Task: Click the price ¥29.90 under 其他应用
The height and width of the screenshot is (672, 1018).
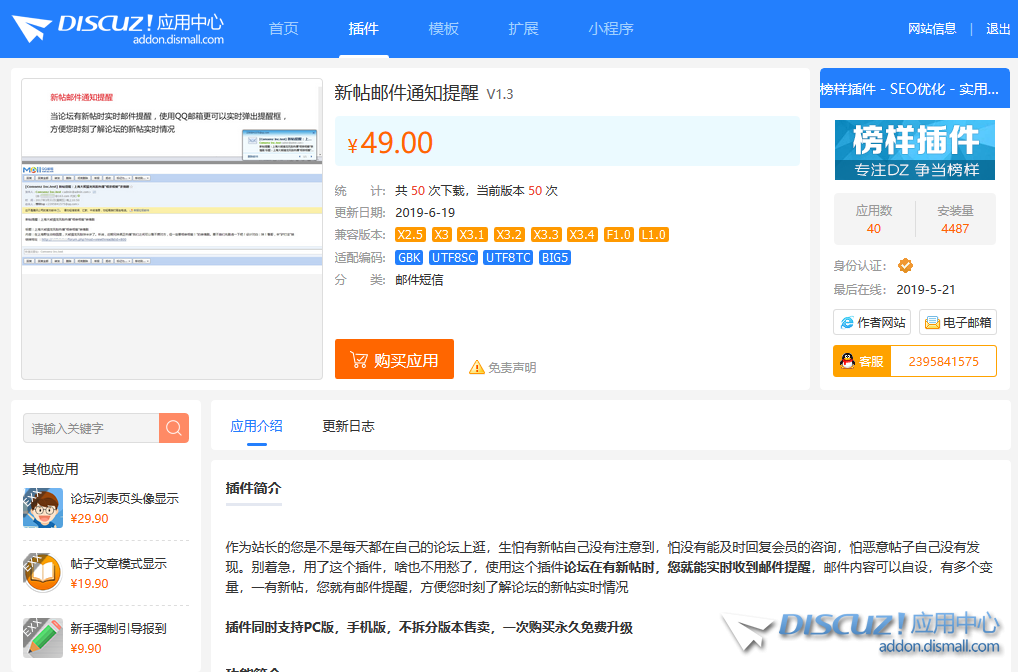Action: pyautogui.click(x=89, y=519)
